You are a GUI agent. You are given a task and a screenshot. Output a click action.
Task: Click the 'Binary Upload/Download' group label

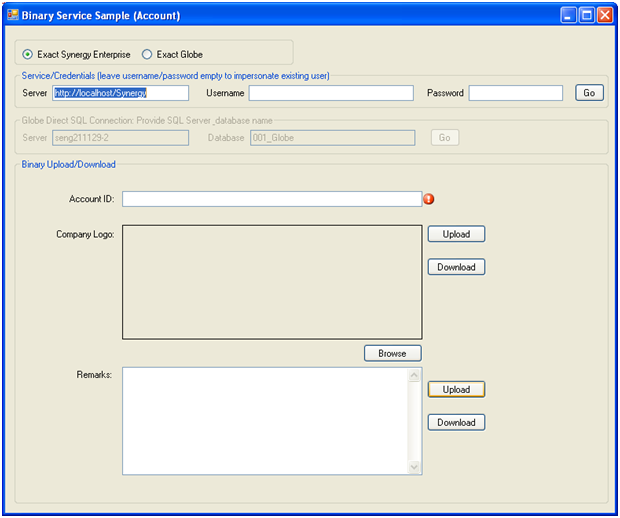click(68, 164)
